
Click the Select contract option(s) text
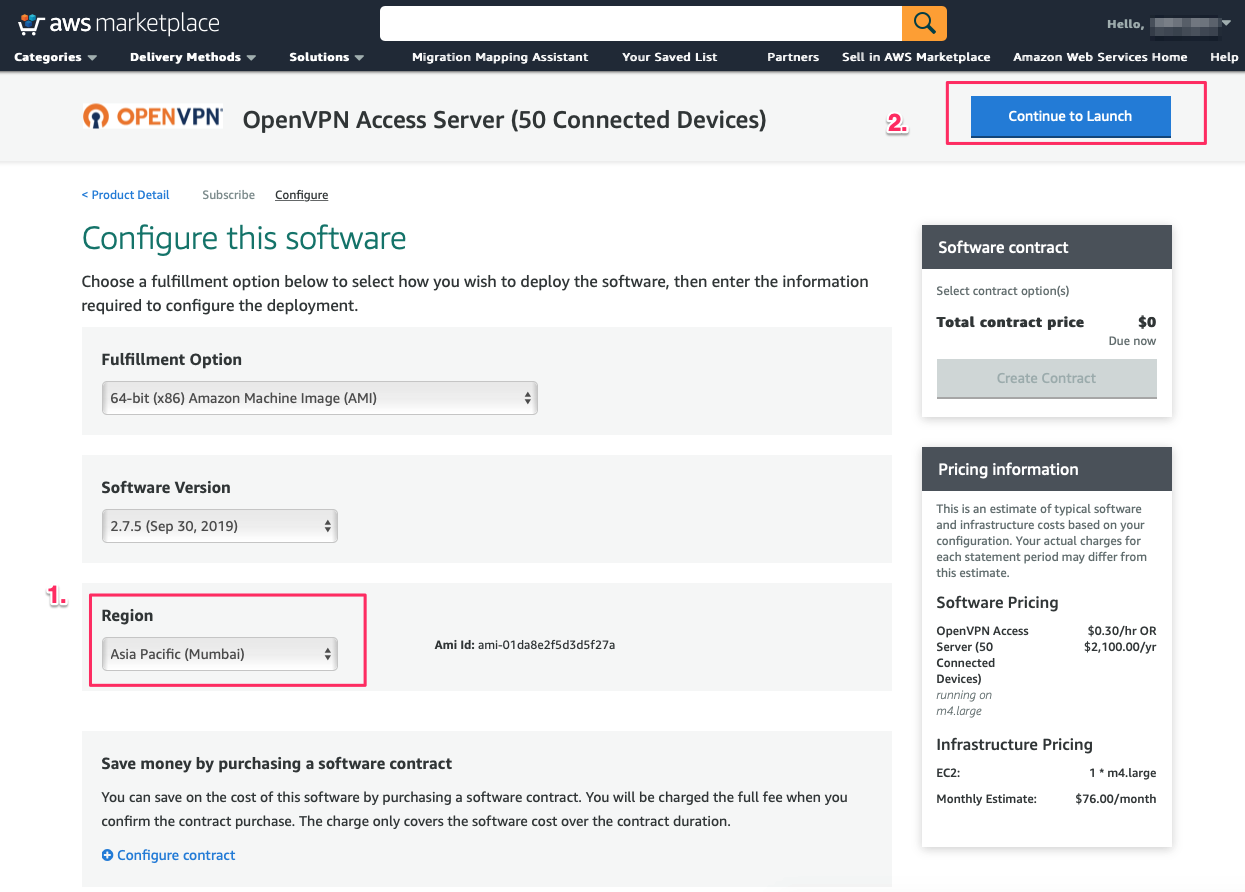click(1003, 291)
